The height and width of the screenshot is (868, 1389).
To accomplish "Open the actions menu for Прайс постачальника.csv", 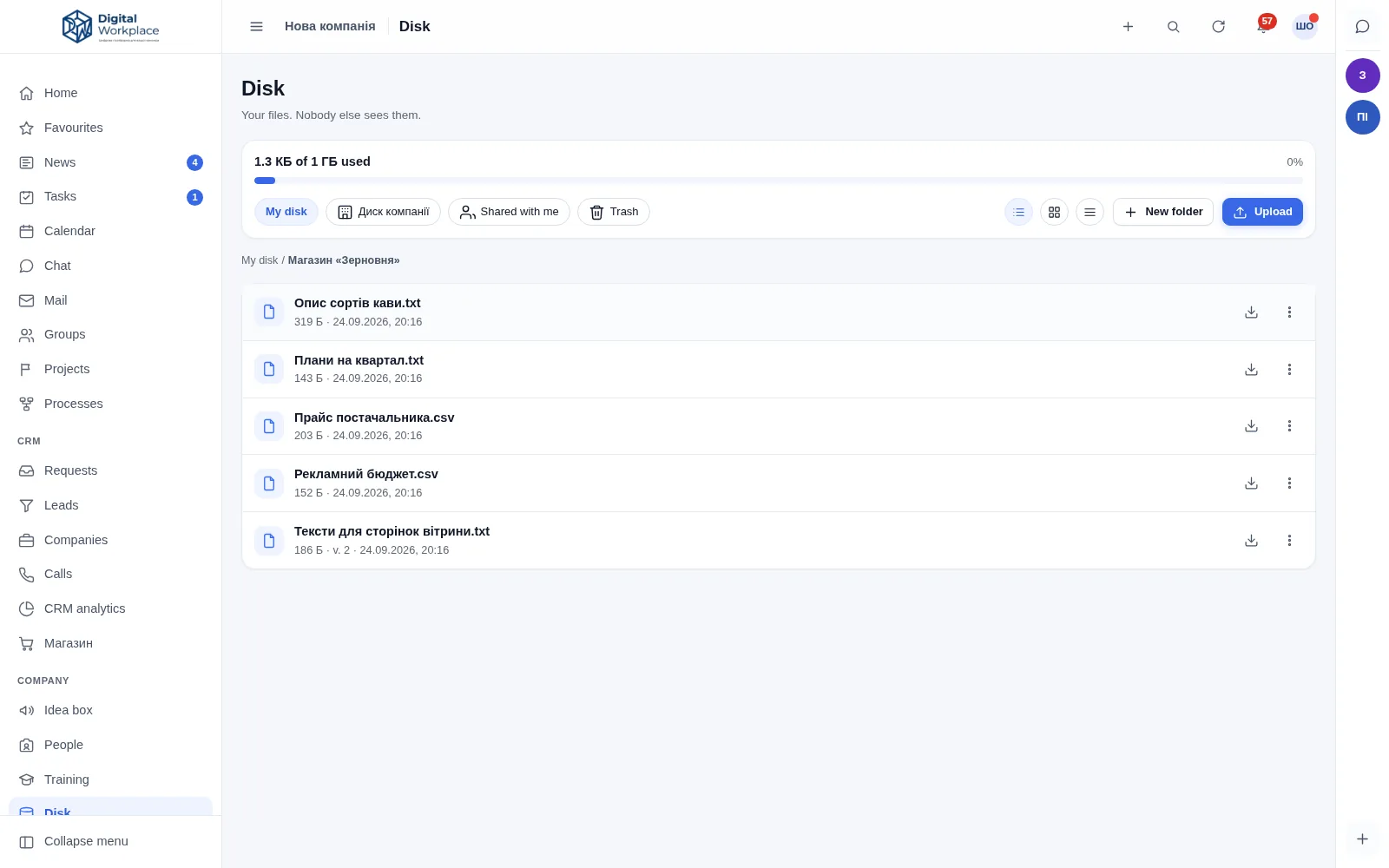I will 1289,426.
